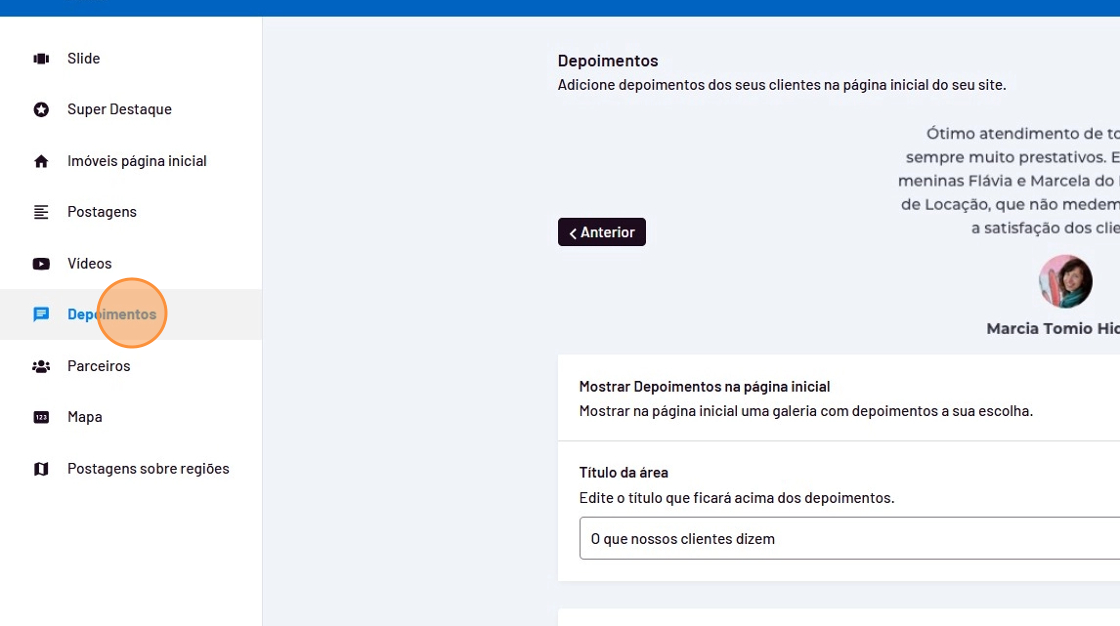Click the testimonial text in the preview
Screen dimensions: 1120x626
coord(1010,181)
